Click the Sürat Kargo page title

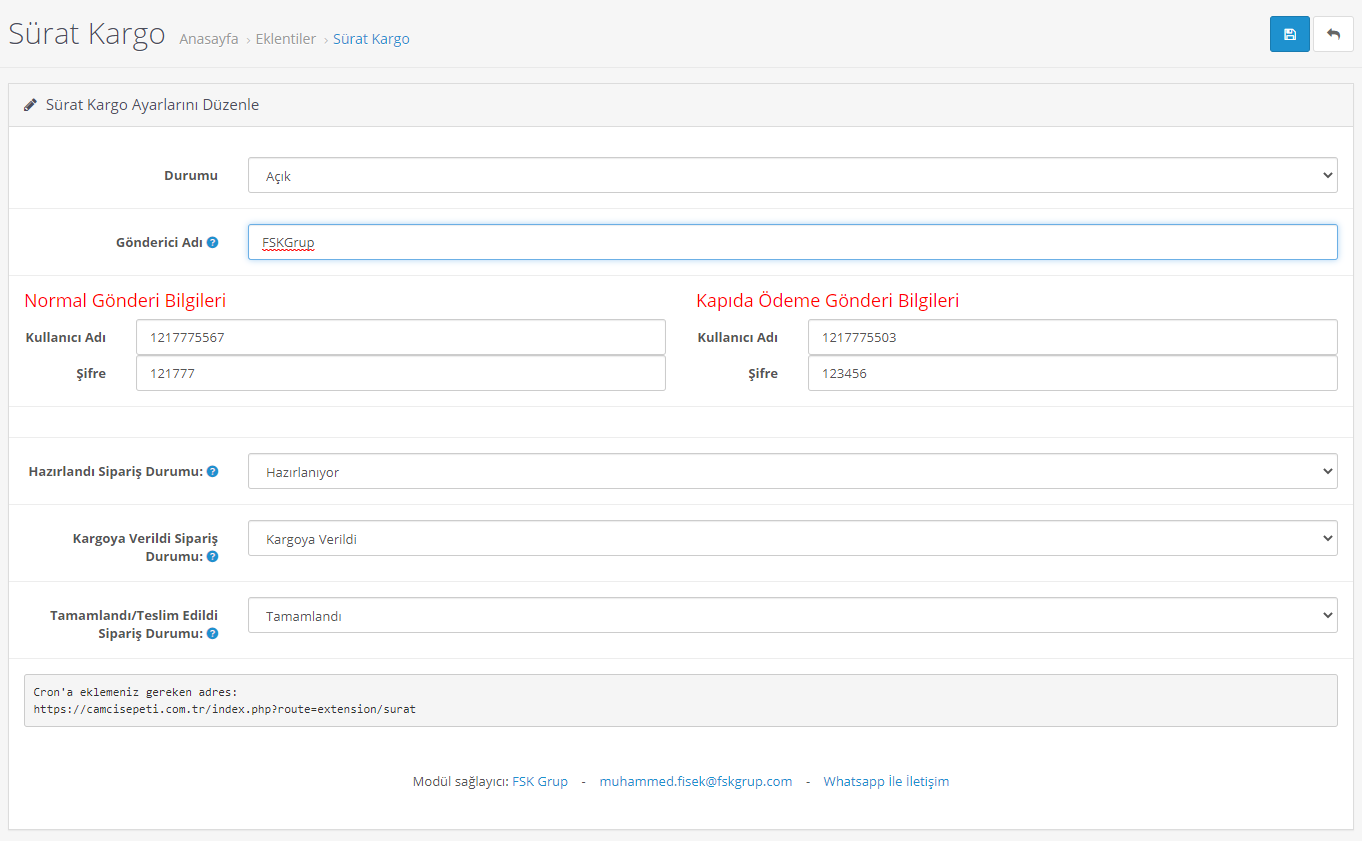(87, 34)
